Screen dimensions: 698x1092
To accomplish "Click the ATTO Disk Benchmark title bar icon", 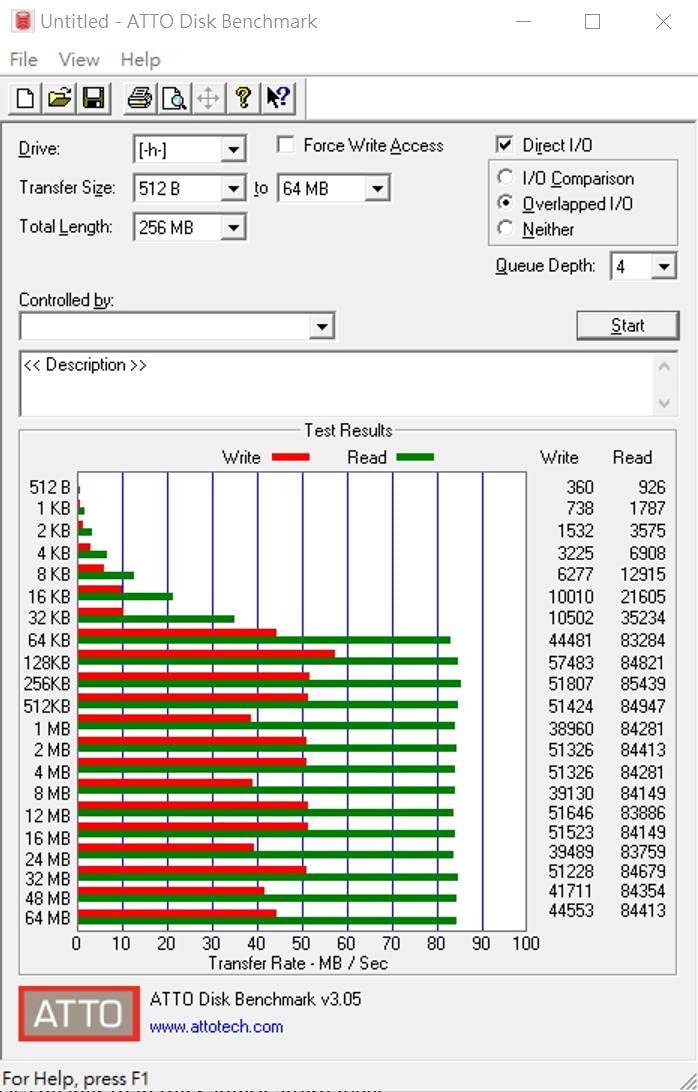I will (x=22, y=21).
